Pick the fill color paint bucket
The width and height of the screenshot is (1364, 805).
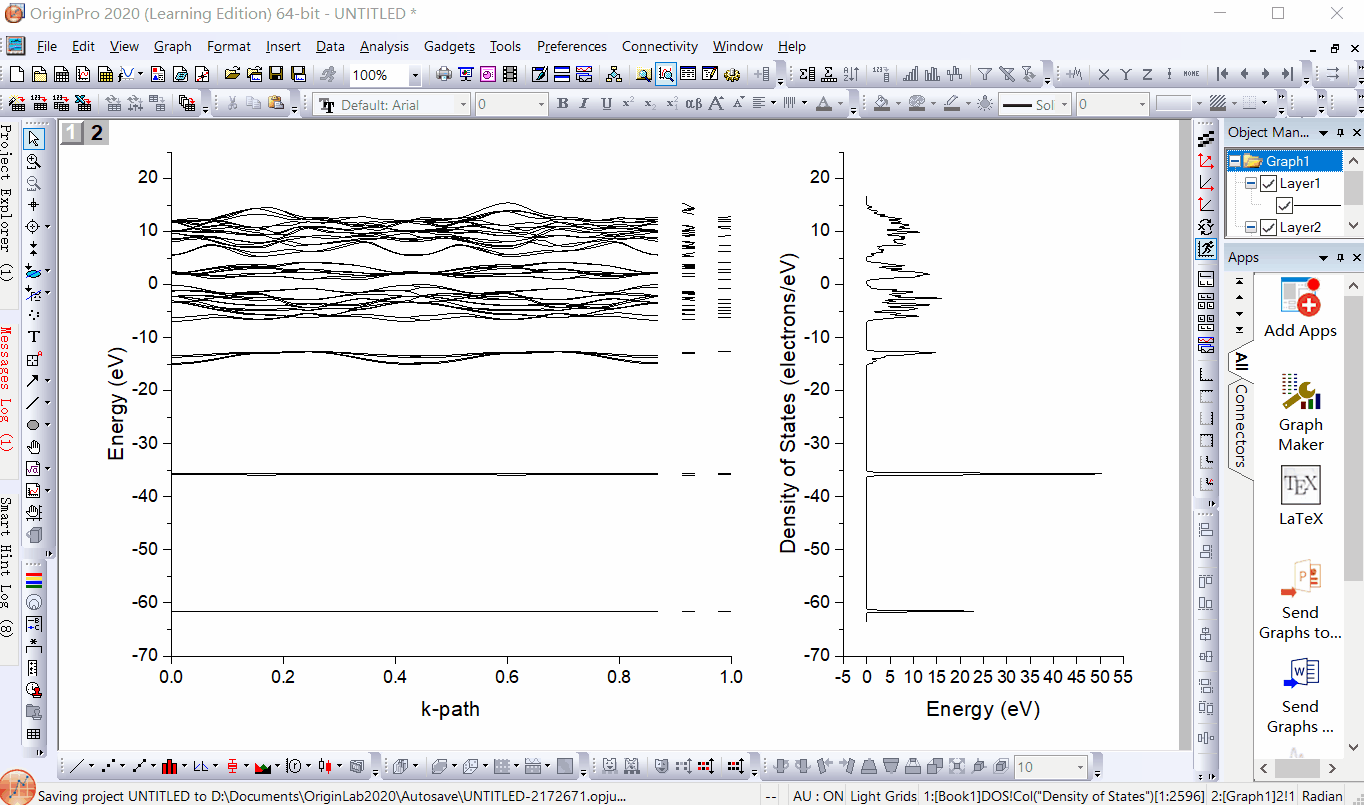(881, 104)
